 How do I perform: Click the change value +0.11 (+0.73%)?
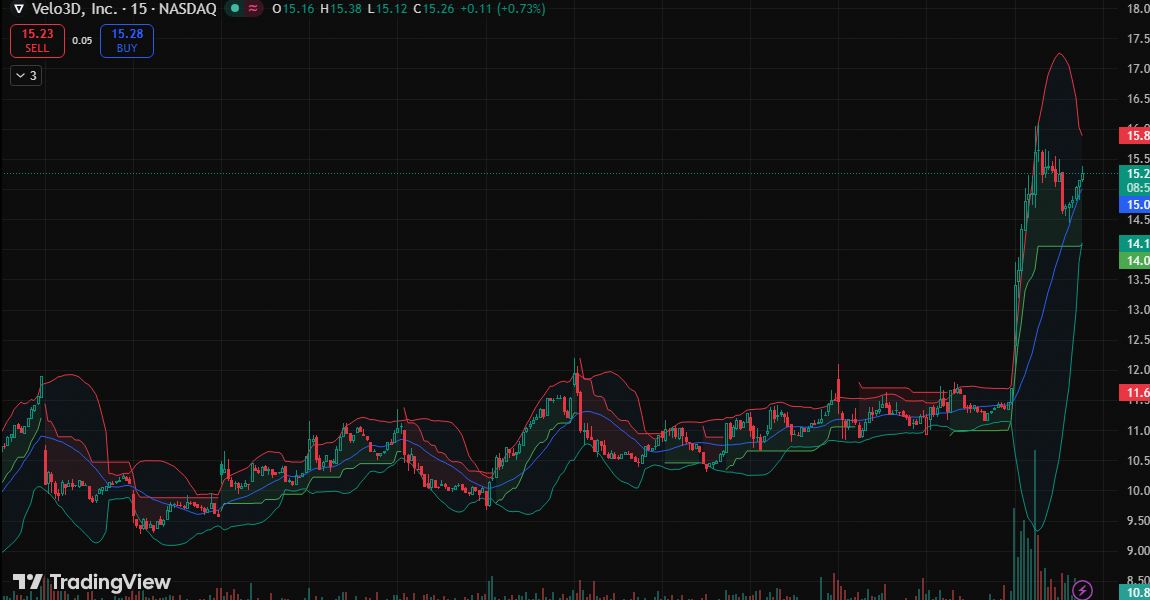[502, 9]
